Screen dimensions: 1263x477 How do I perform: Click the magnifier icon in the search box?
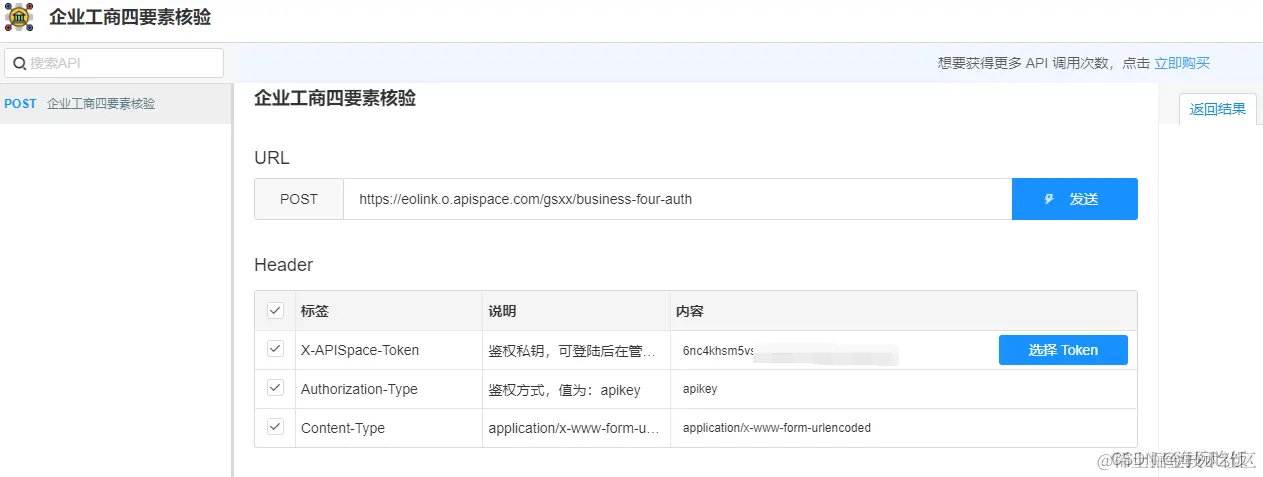click(19, 63)
